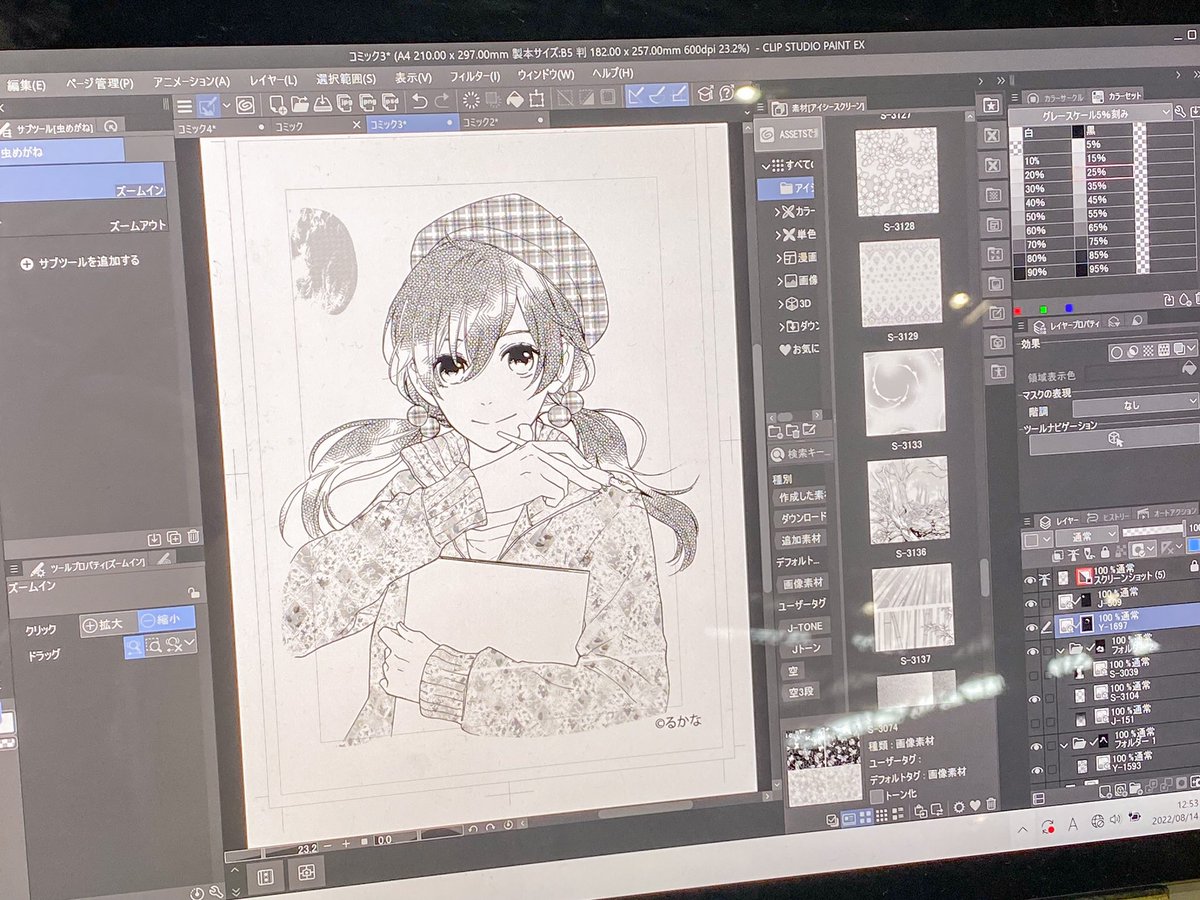Click the Tone effect dotted icon in Layer Property
Screen dimensions: 1200x900
pos(1148,351)
